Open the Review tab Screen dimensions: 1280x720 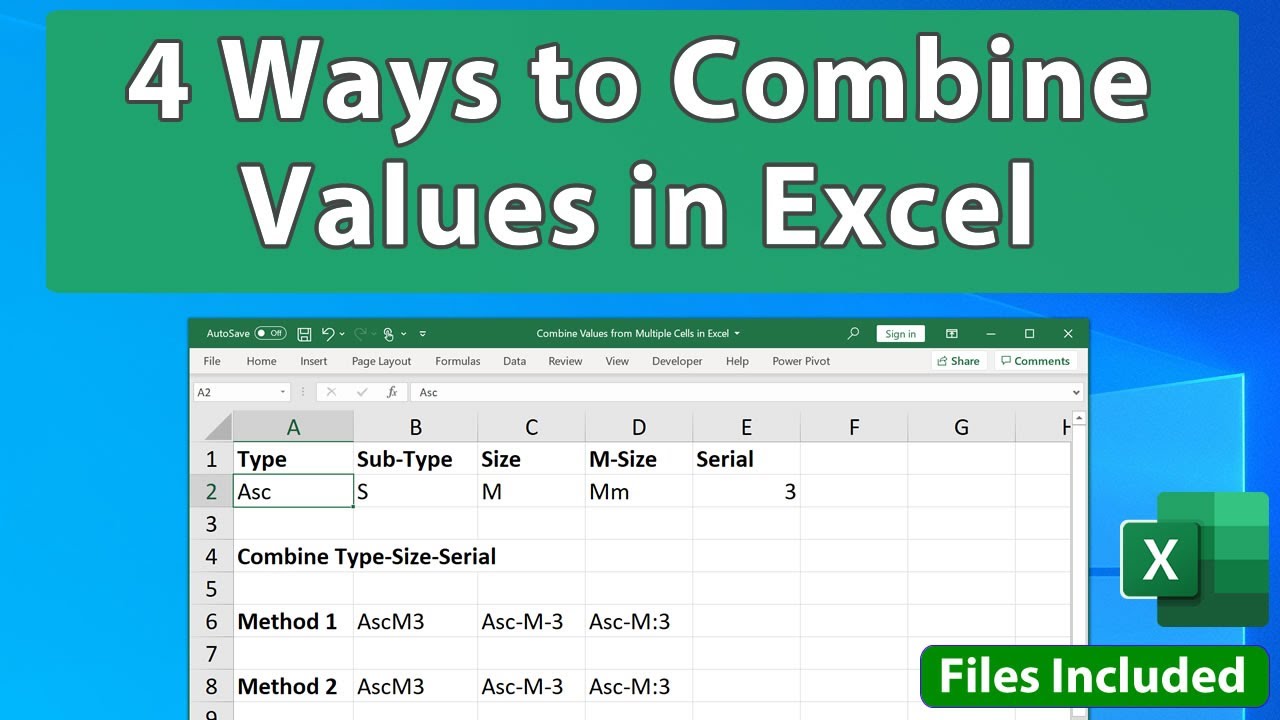tap(565, 361)
